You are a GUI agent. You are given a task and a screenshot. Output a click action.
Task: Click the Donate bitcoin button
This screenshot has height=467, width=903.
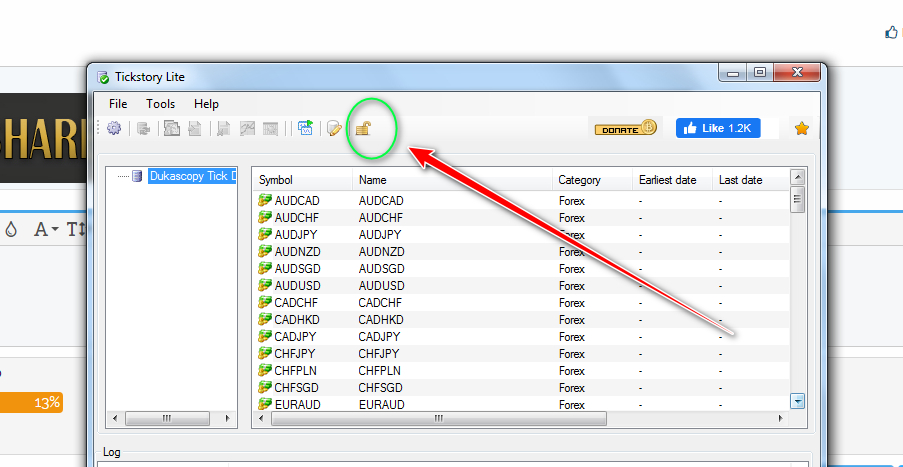[x=625, y=128]
